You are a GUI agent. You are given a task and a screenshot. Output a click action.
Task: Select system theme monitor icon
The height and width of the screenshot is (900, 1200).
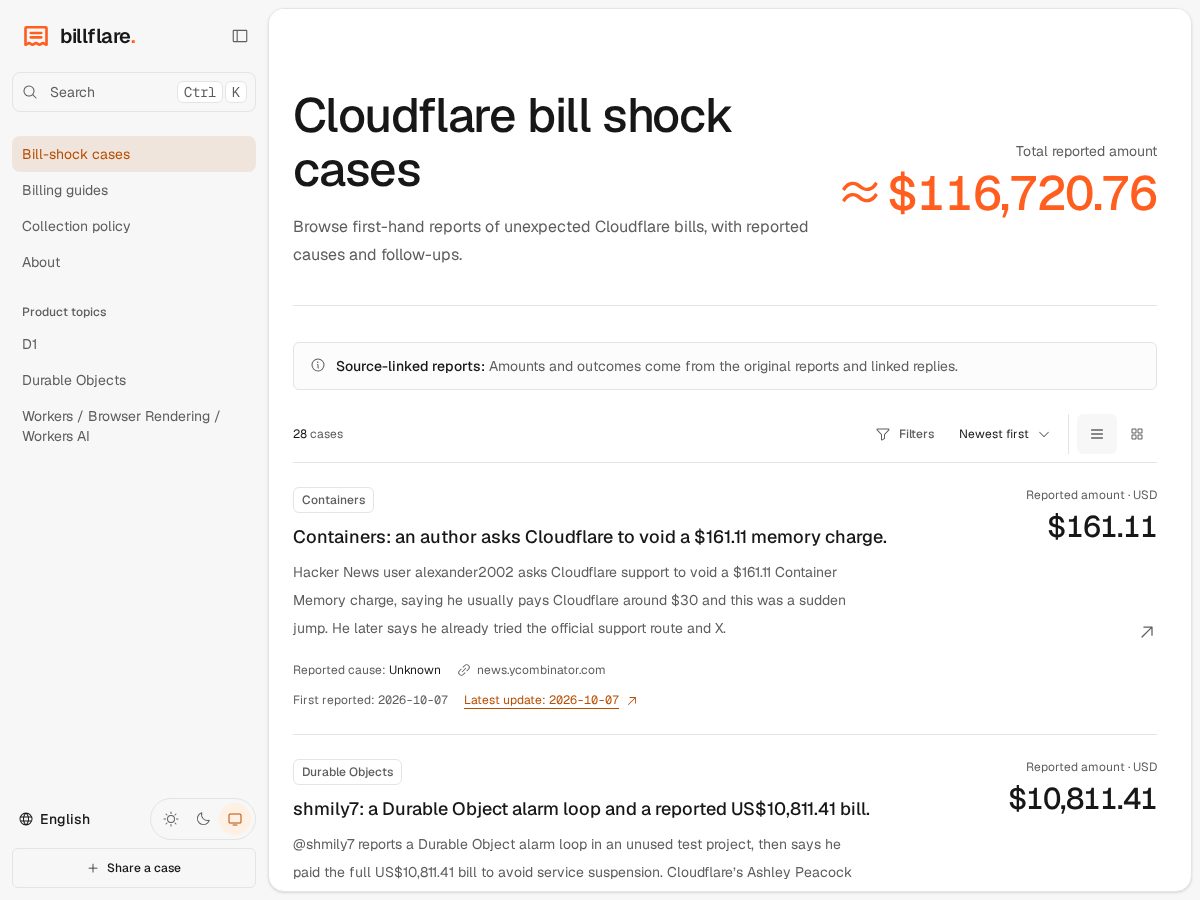[x=235, y=819]
